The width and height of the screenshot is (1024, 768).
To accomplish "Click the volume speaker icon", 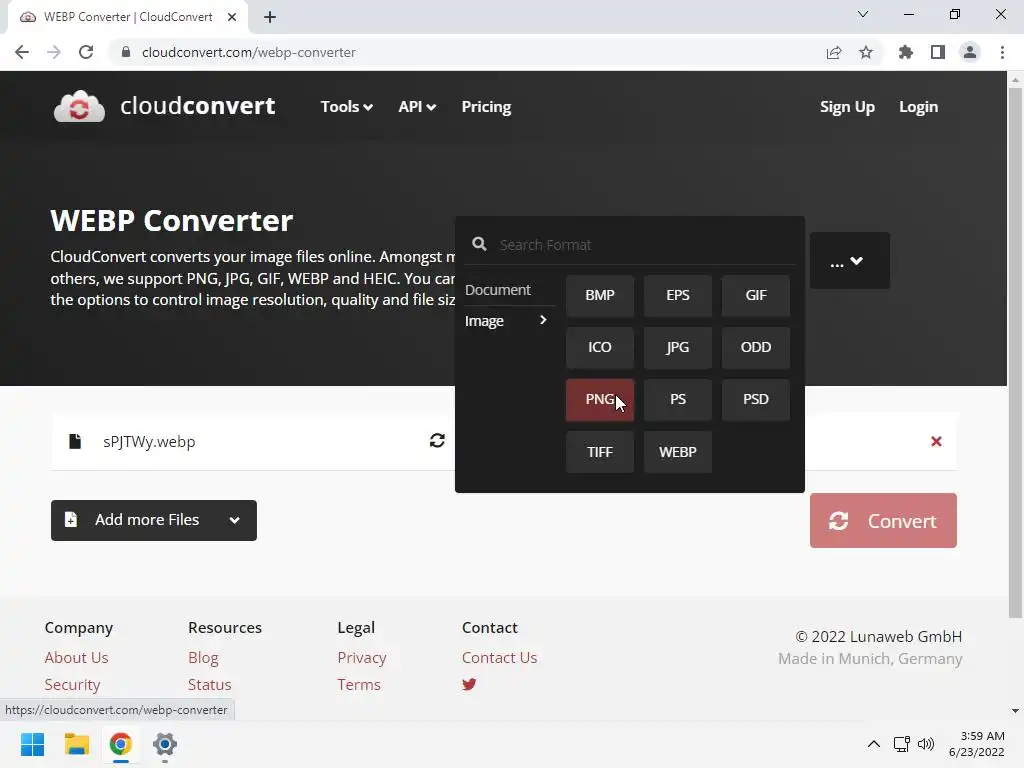I will [x=926, y=744].
